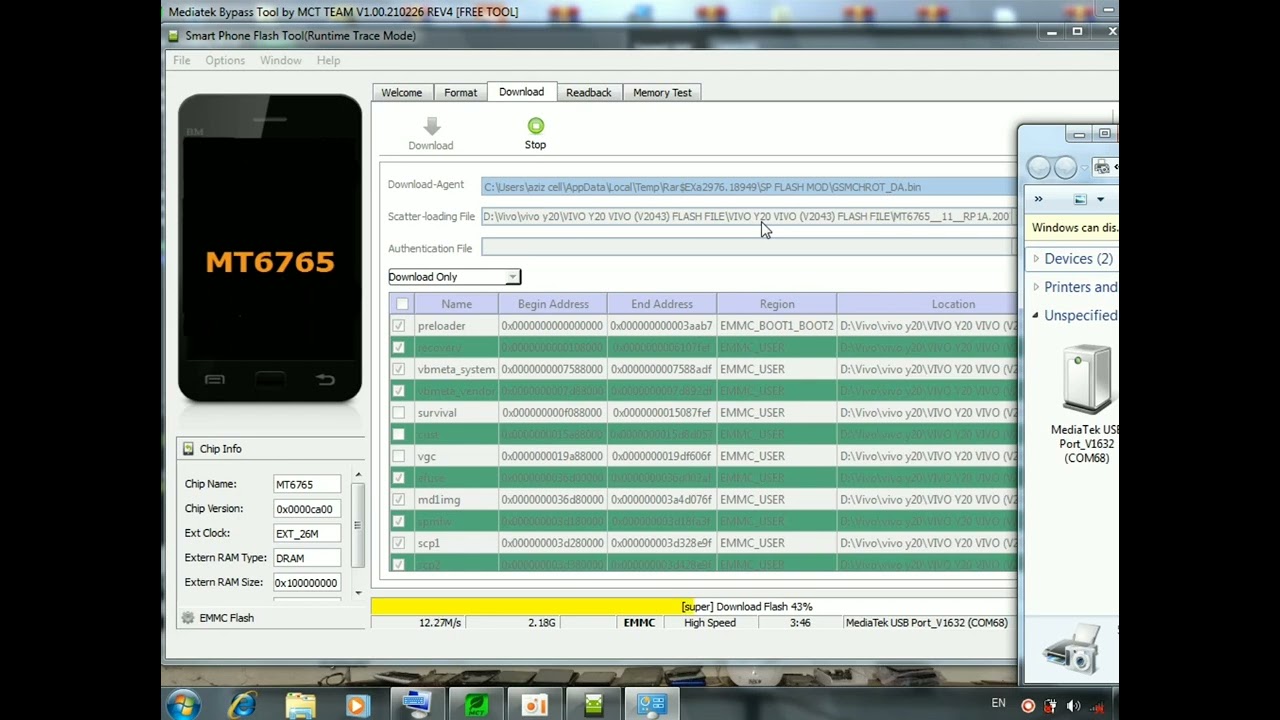This screenshot has height=720, width=1280.
Task: Switch to the Flash Tool taskbar icon
Action: 594,705
